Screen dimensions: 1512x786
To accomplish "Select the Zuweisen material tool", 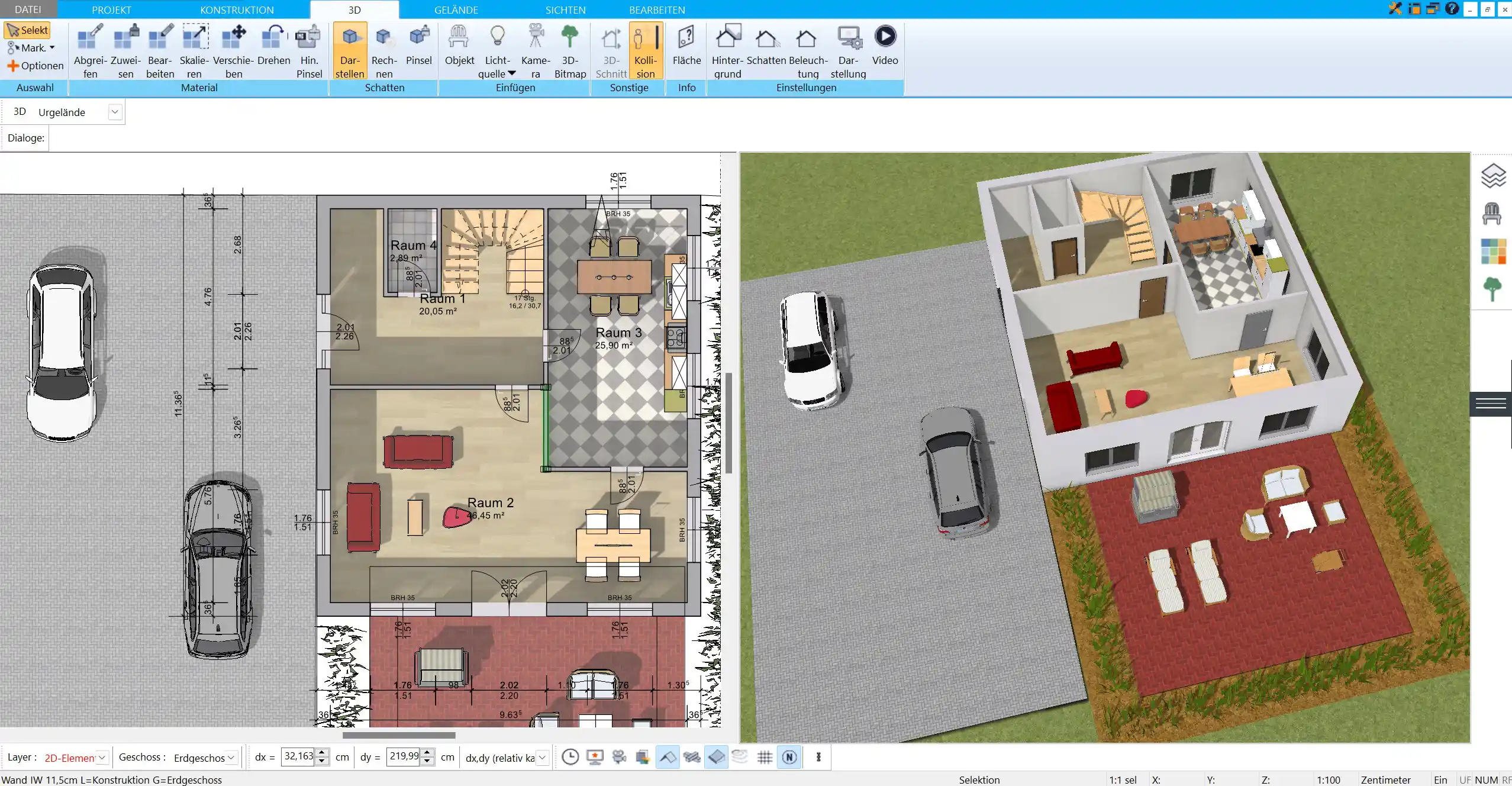I will [x=125, y=51].
